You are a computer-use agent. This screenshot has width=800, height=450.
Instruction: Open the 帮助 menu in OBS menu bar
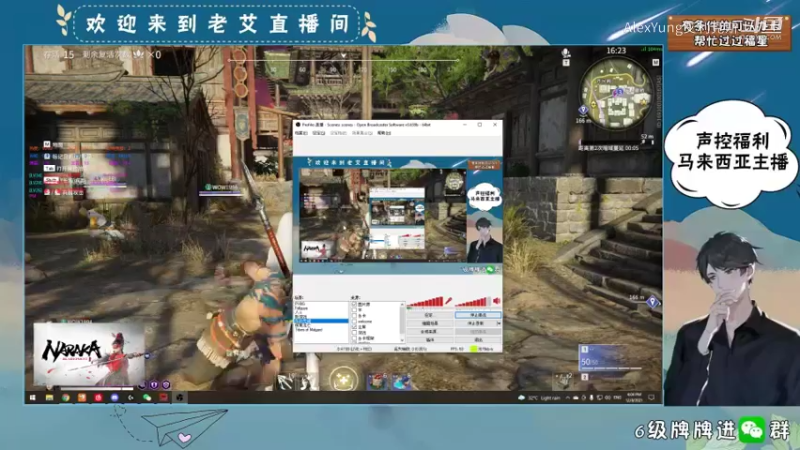tap(384, 133)
